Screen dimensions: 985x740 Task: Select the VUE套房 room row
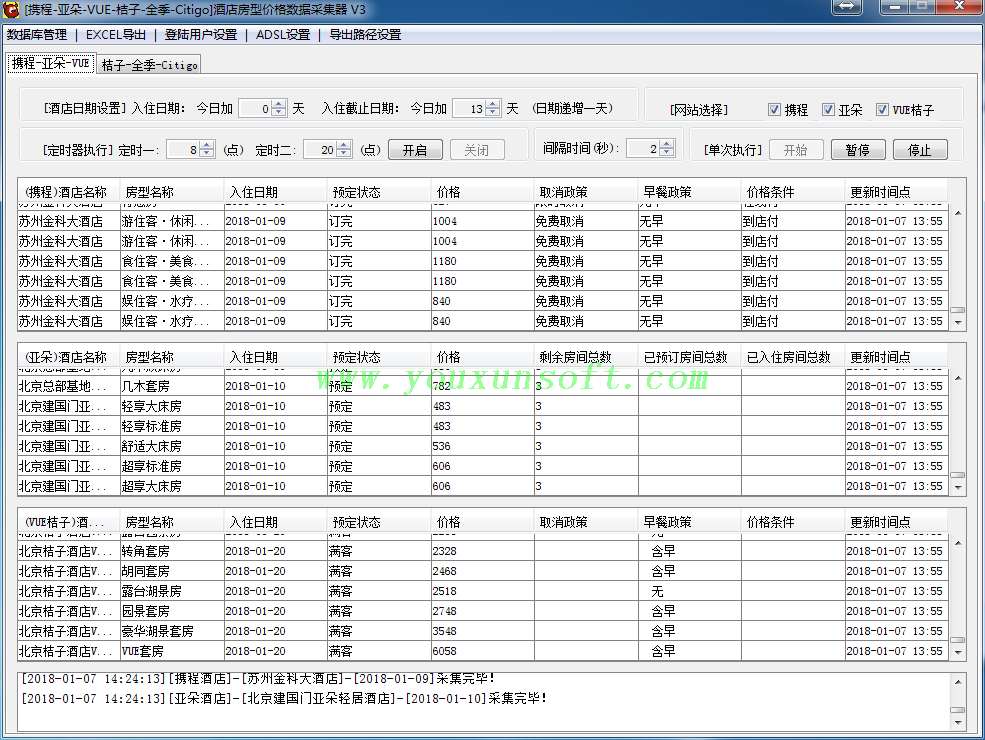[482, 651]
